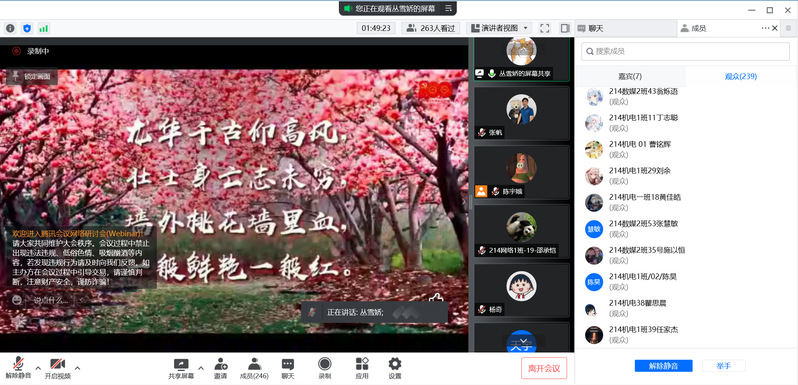Start recording with the 录制 button
Image resolution: width=798 pixels, height=385 pixels.
coord(325,368)
